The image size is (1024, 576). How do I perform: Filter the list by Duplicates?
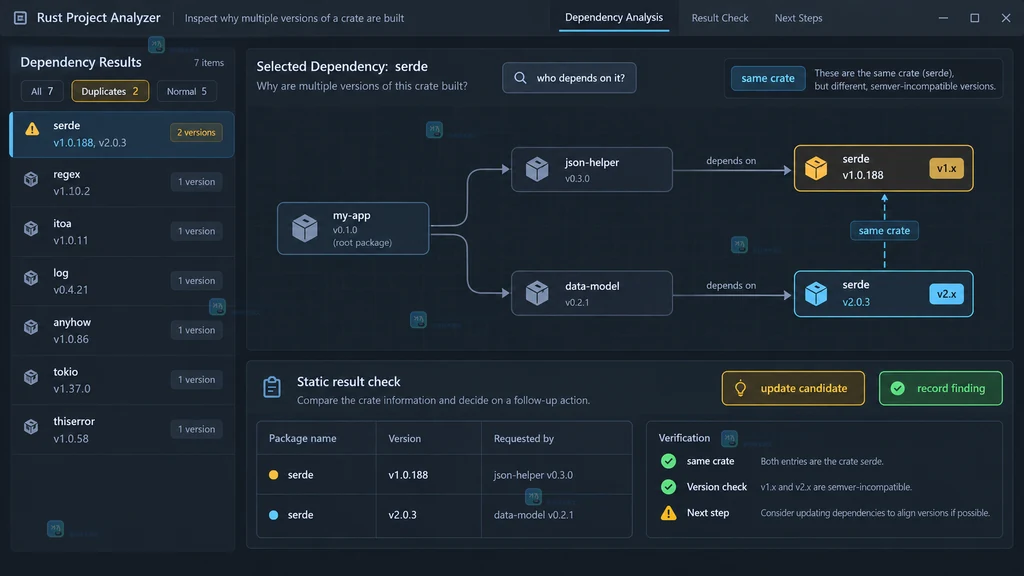[x=110, y=91]
